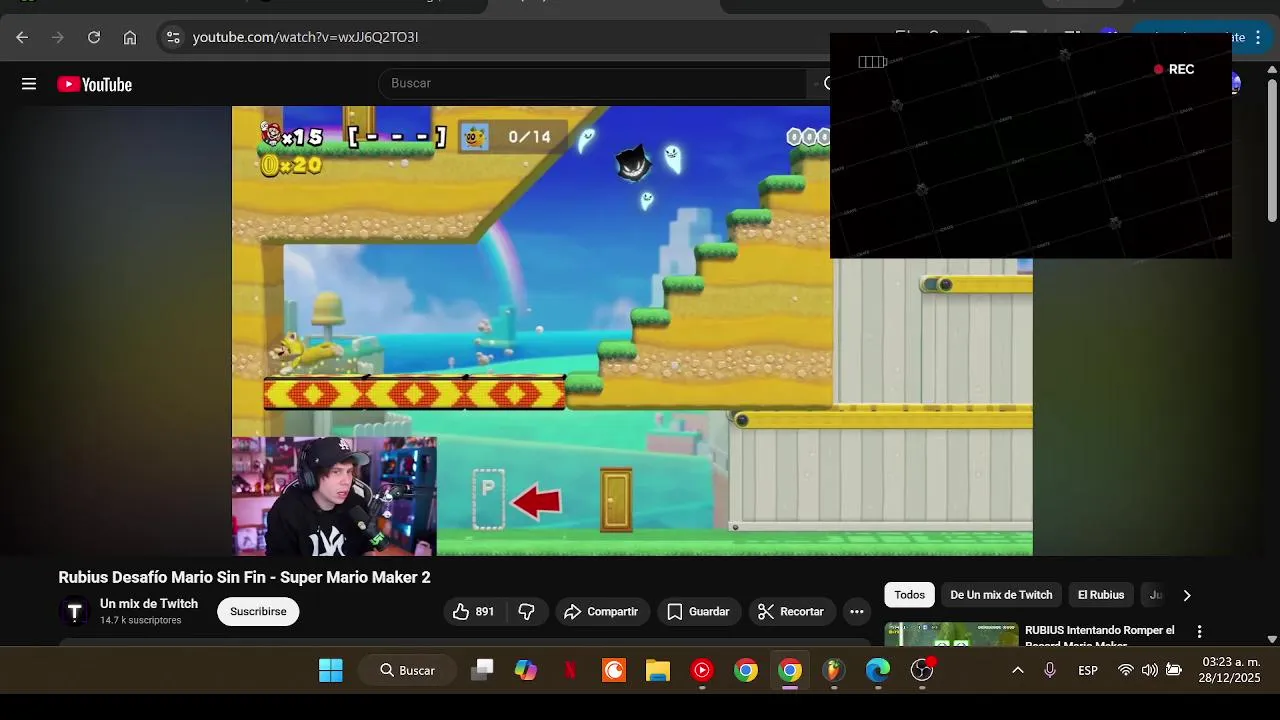
Task: Switch to active Chrome window on taskbar
Action: coord(790,670)
